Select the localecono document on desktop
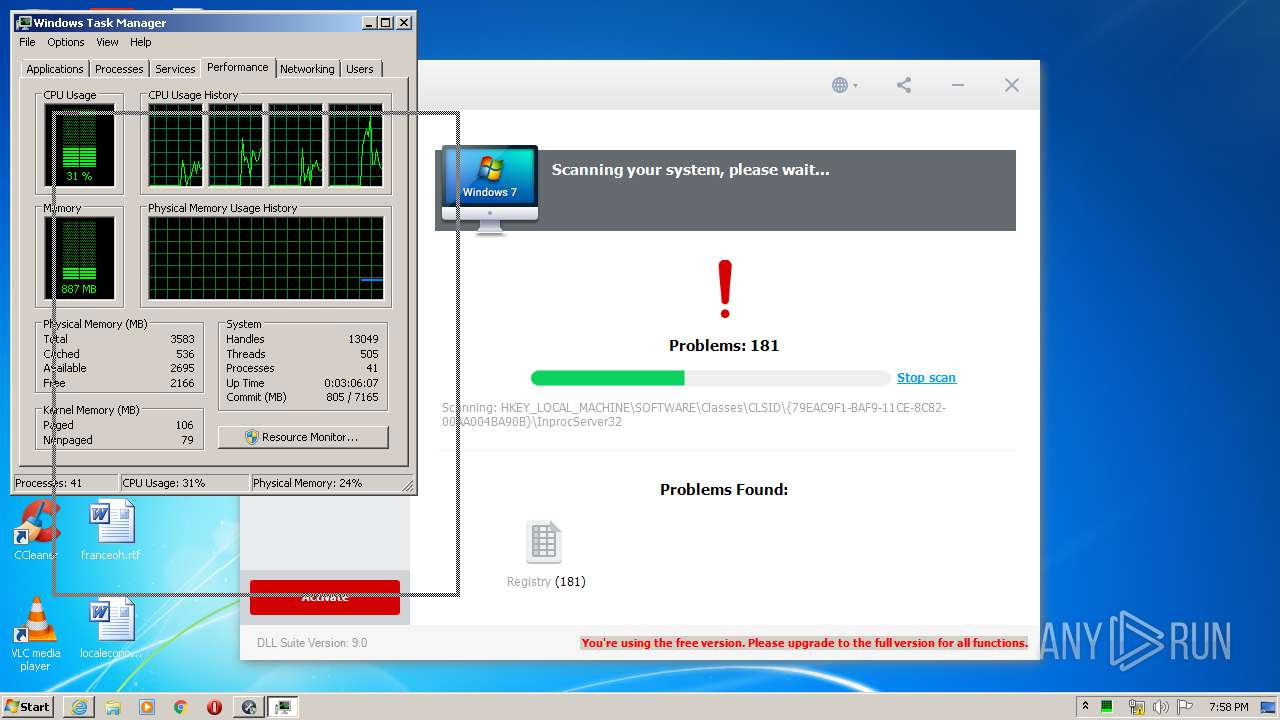Screen dimensions: 1280x720 point(111,629)
